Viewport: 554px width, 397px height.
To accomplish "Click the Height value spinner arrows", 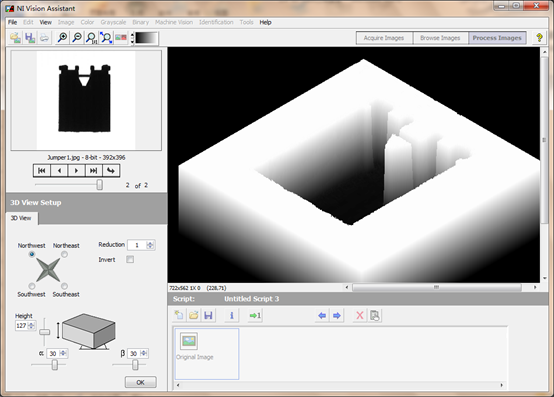I will click(31, 325).
